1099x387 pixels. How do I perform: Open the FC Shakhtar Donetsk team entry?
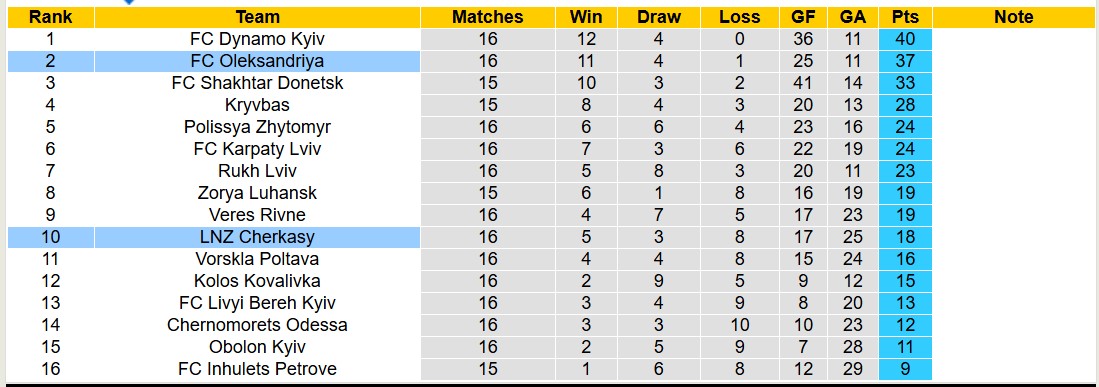[x=257, y=83]
